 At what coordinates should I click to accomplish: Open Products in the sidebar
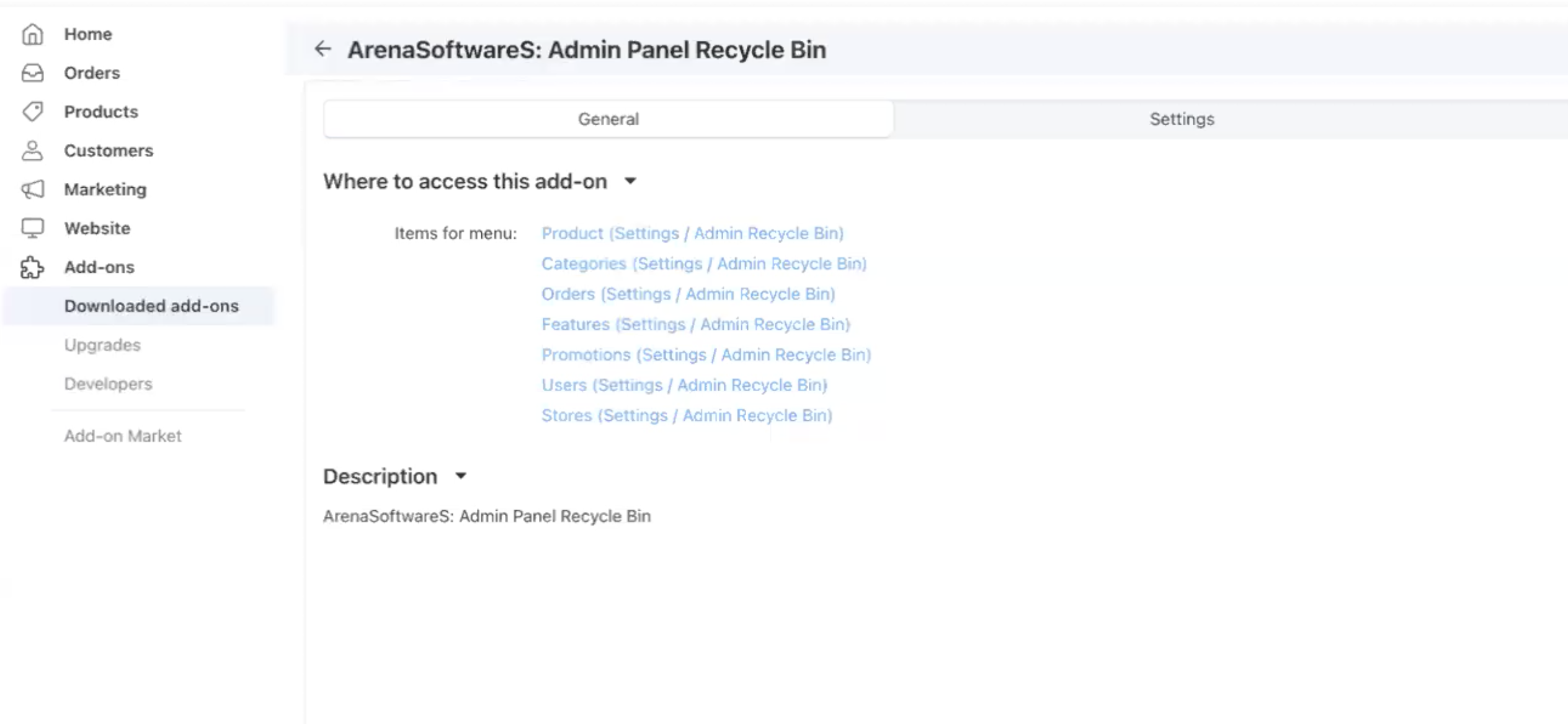[x=101, y=112]
